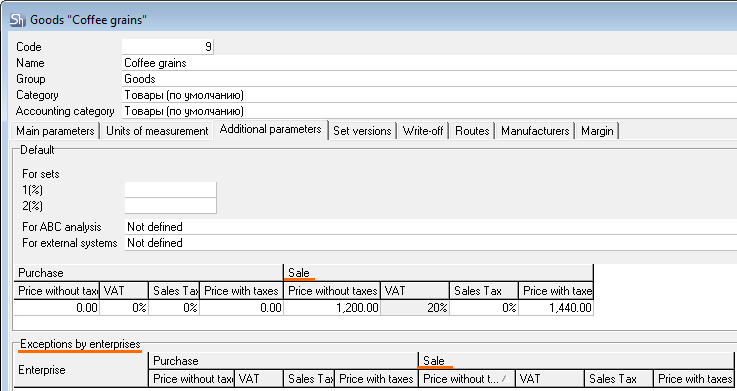Click the For sets 1(%) input box
Viewport: 737px width, 391px height.
[x=171, y=190]
